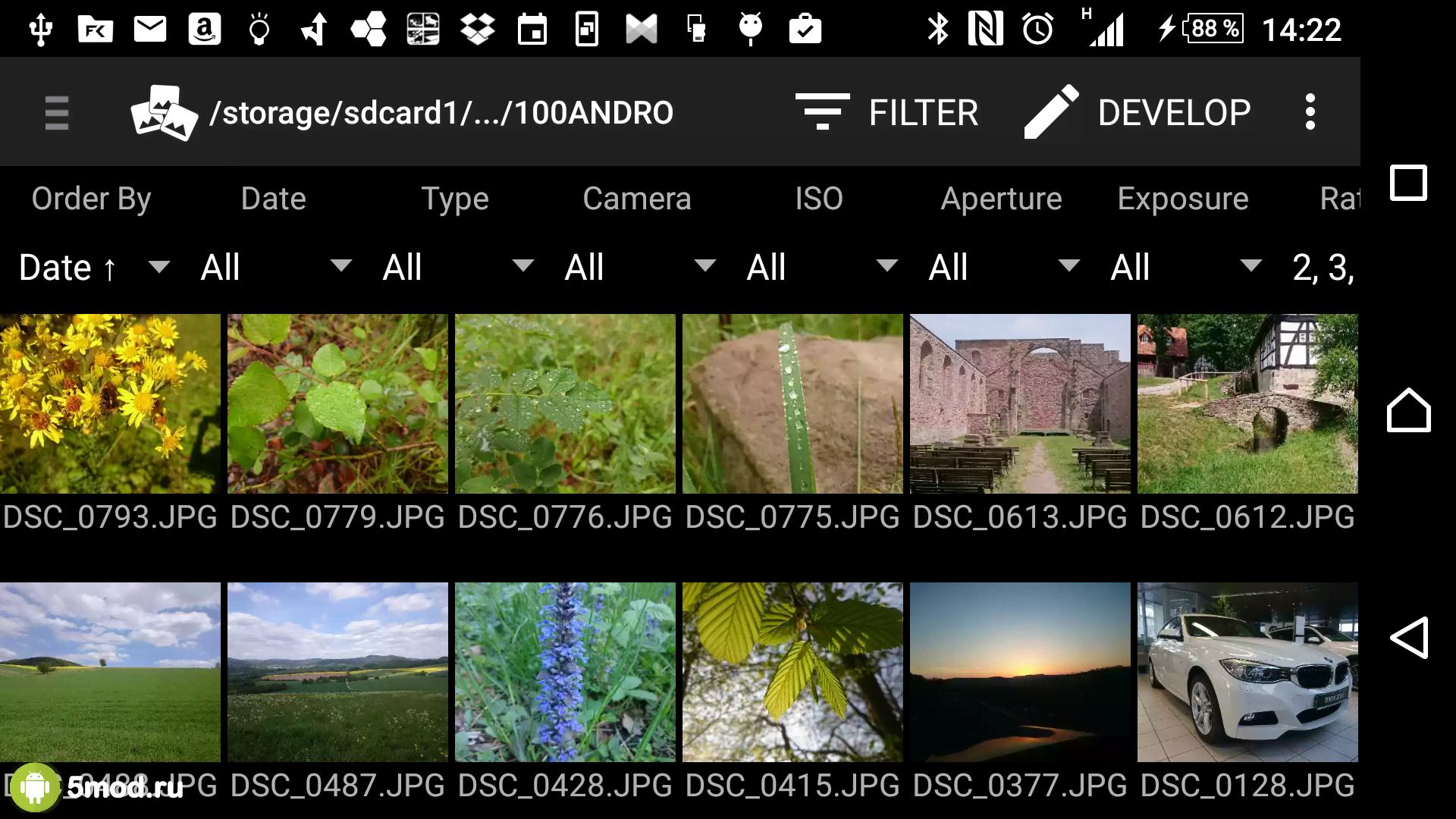
Task: Tap the FILTER button label
Action: tap(923, 113)
